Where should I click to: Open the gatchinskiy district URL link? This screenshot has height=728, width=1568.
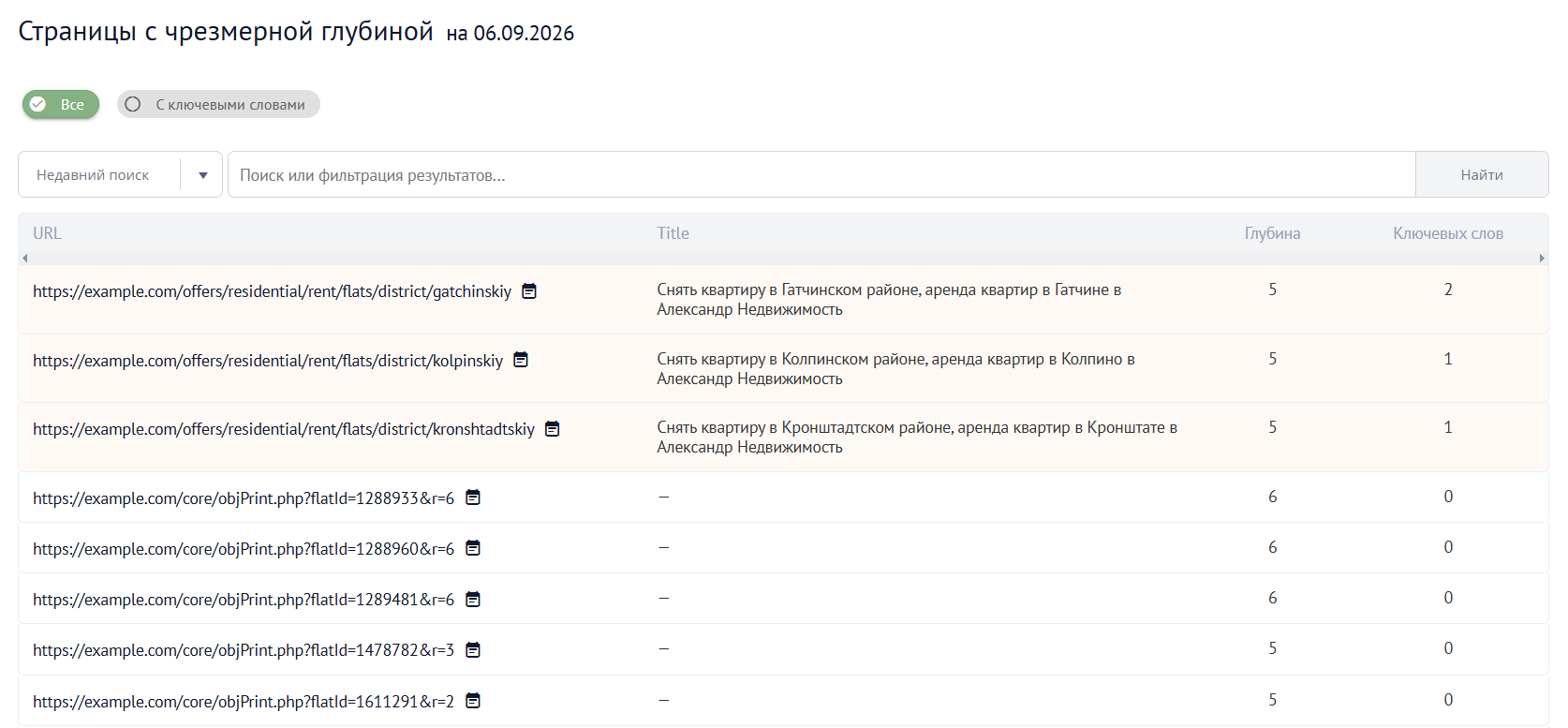pos(273,291)
